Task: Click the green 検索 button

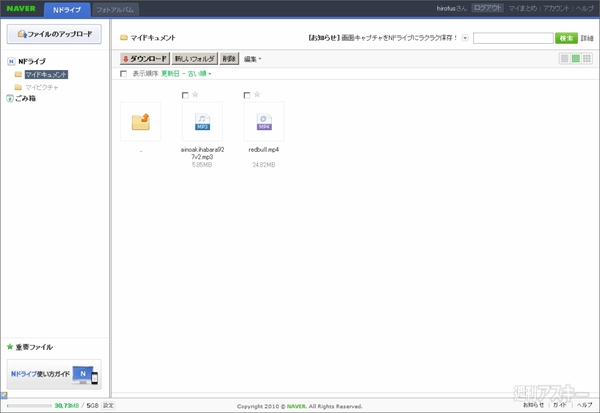Action: pyautogui.click(x=566, y=38)
